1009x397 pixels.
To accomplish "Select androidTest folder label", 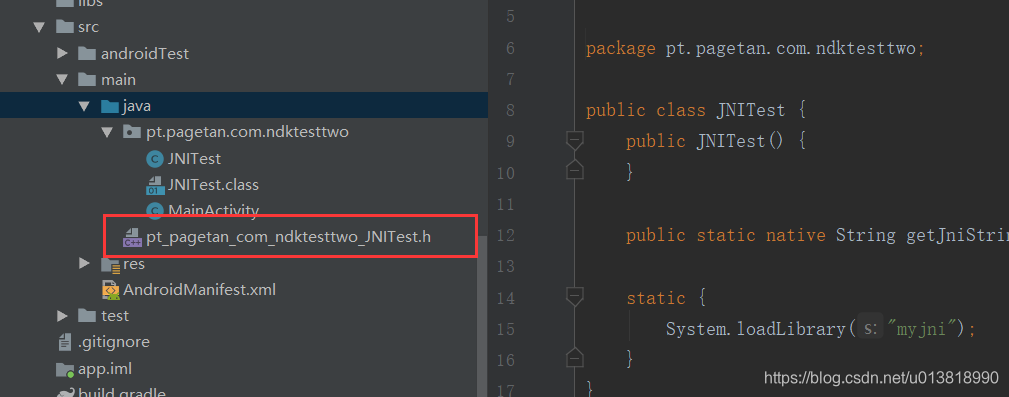I will pos(145,53).
